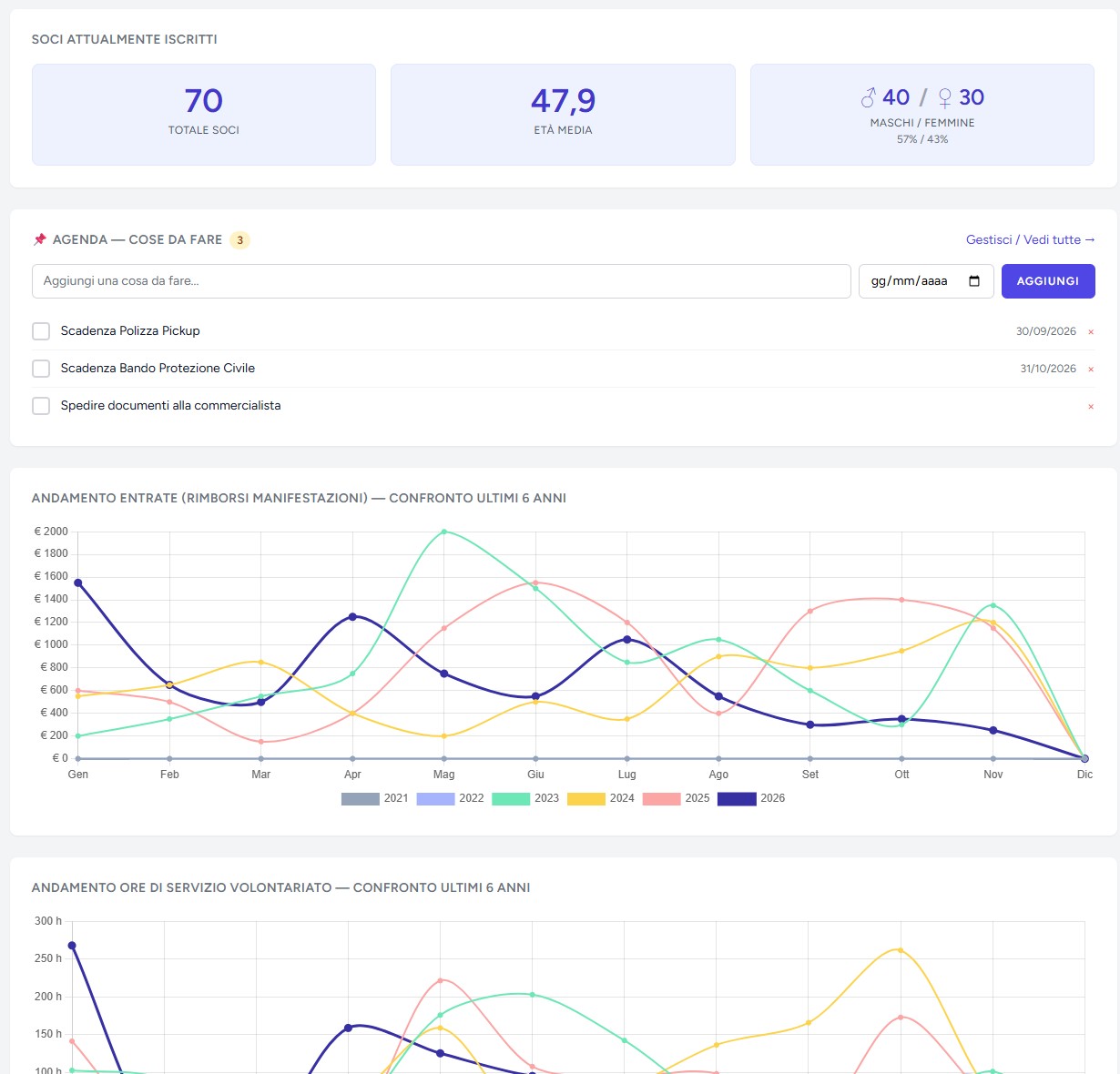Click the pushpin icon beside Agenda heading
The height and width of the screenshot is (1074, 1120).
pyautogui.click(x=39, y=239)
